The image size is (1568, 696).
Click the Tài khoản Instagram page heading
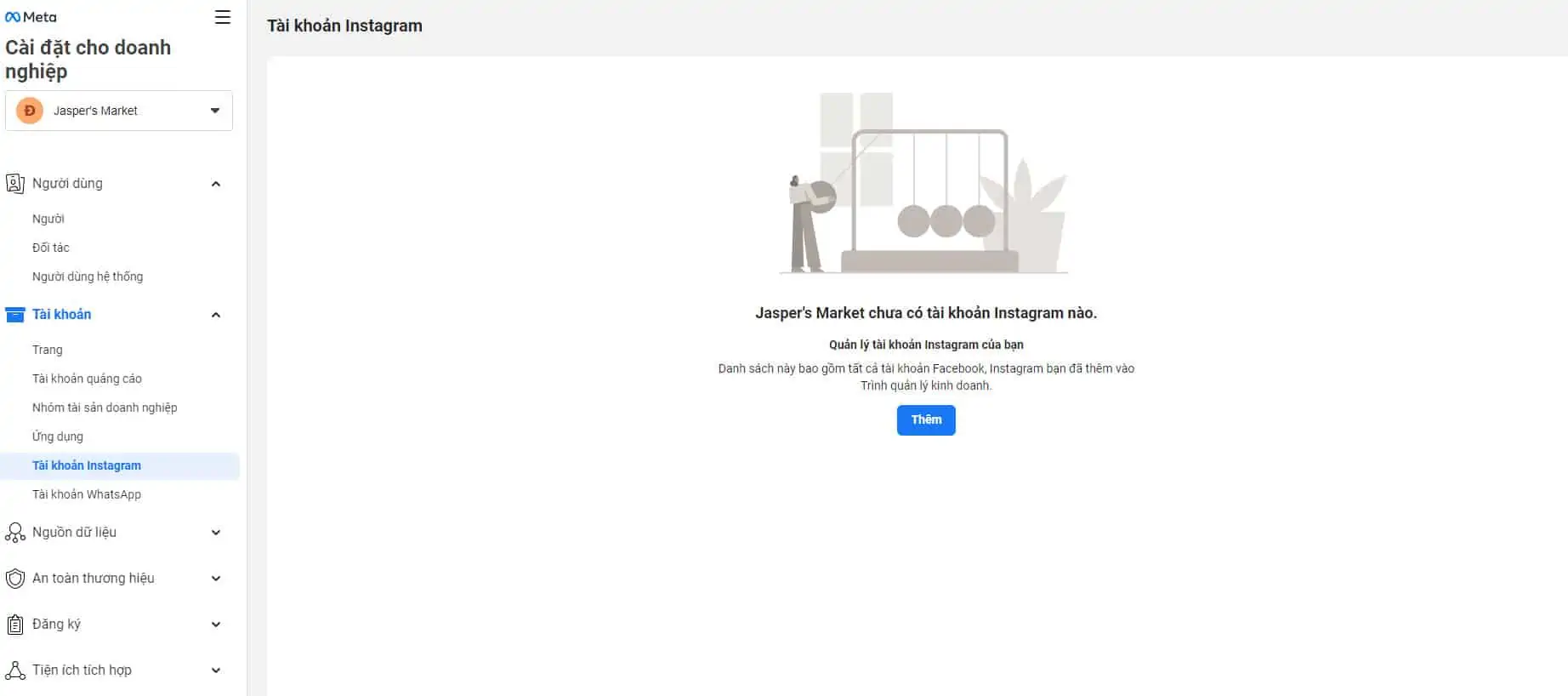point(344,26)
